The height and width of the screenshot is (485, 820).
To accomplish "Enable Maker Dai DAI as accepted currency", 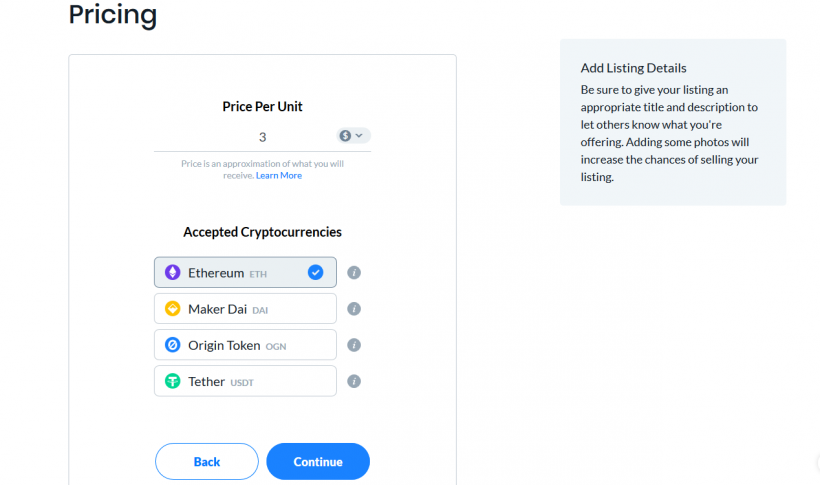I will click(245, 309).
